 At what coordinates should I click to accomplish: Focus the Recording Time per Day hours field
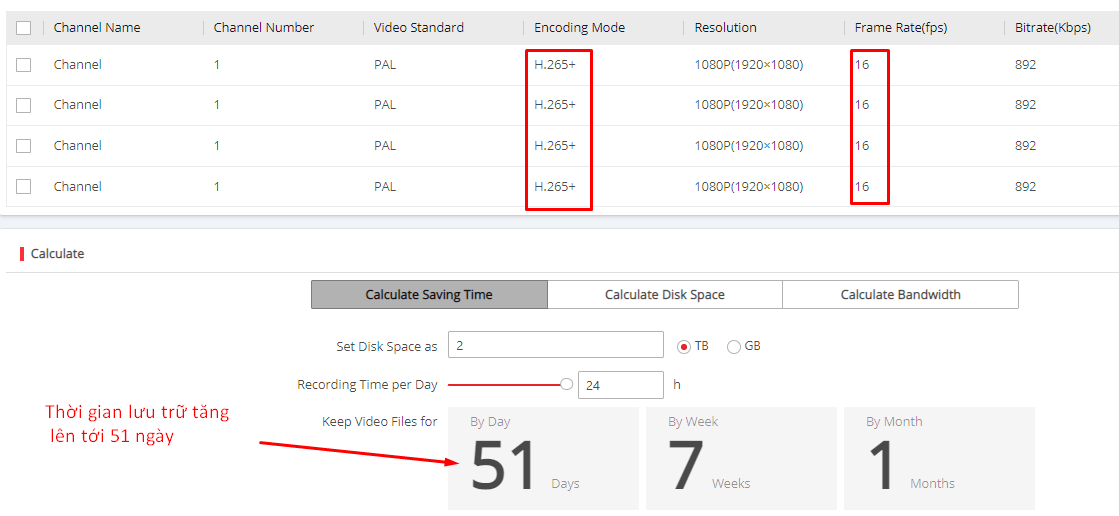(x=620, y=385)
